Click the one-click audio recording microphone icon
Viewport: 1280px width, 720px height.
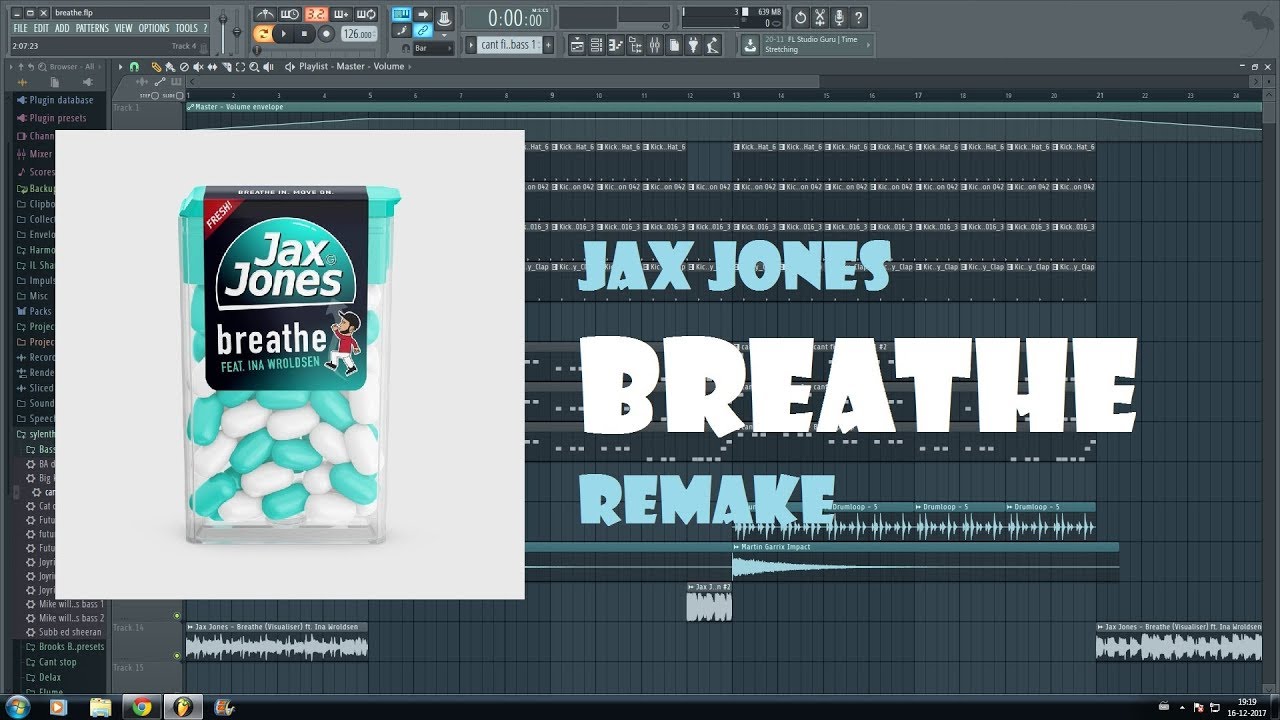tap(839, 18)
